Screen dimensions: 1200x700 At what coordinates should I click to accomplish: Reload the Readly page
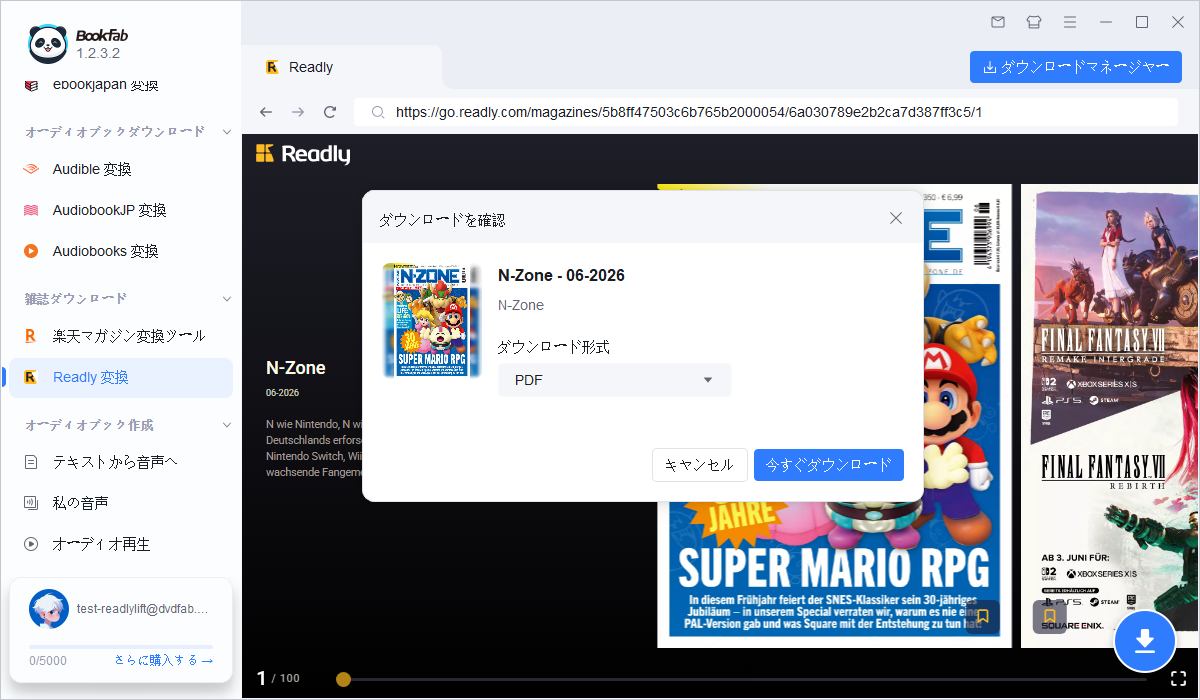pos(330,112)
